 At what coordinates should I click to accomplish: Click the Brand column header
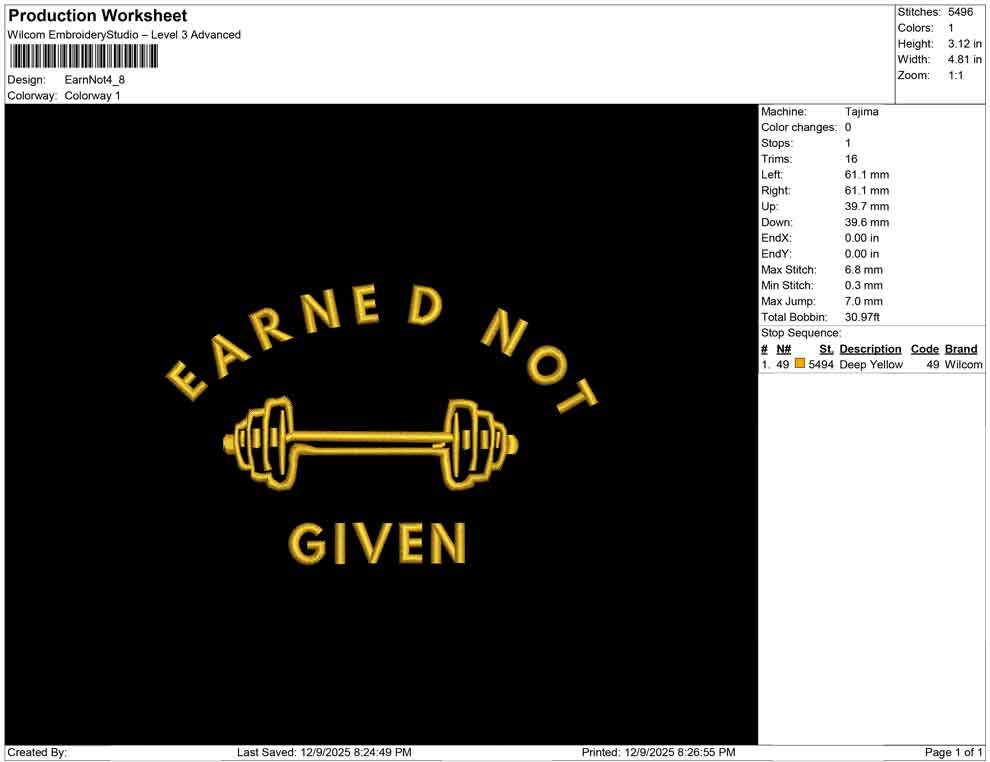click(961, 348)
